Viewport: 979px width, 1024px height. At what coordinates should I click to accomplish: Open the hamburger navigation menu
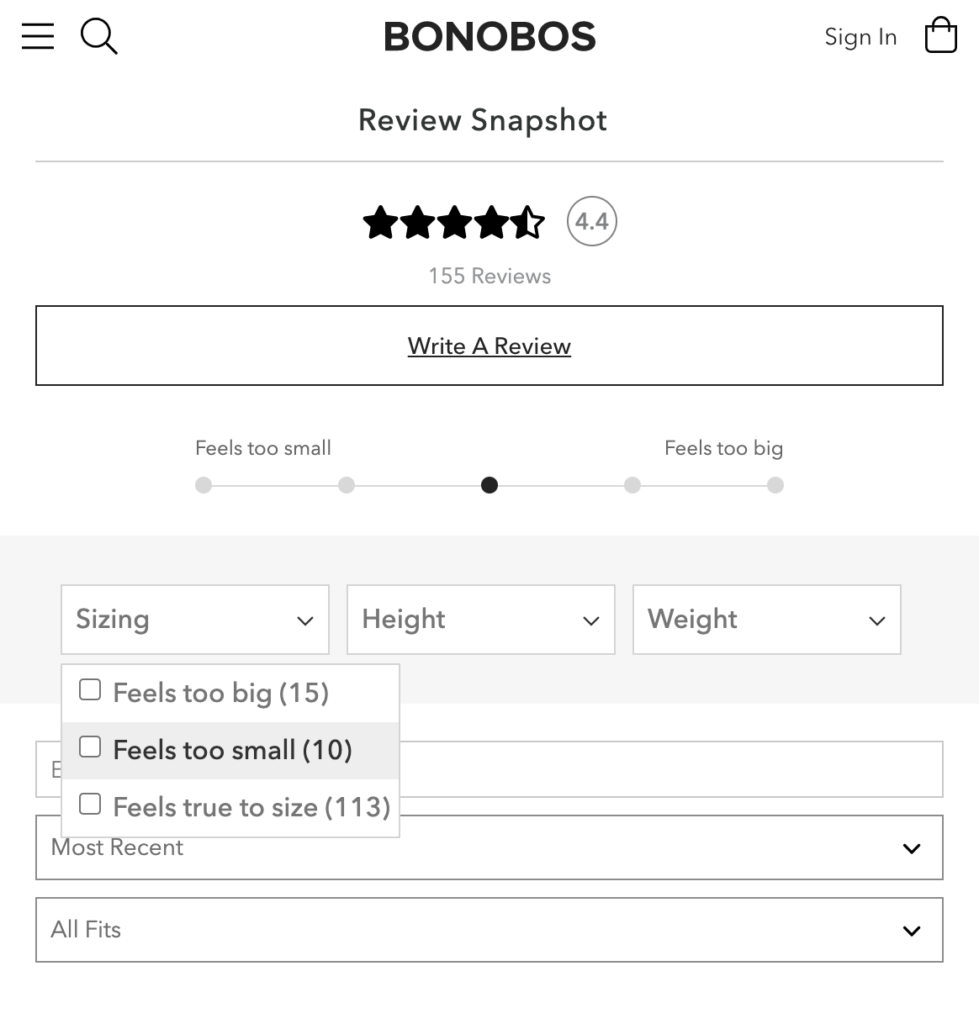tap(38, 37)
